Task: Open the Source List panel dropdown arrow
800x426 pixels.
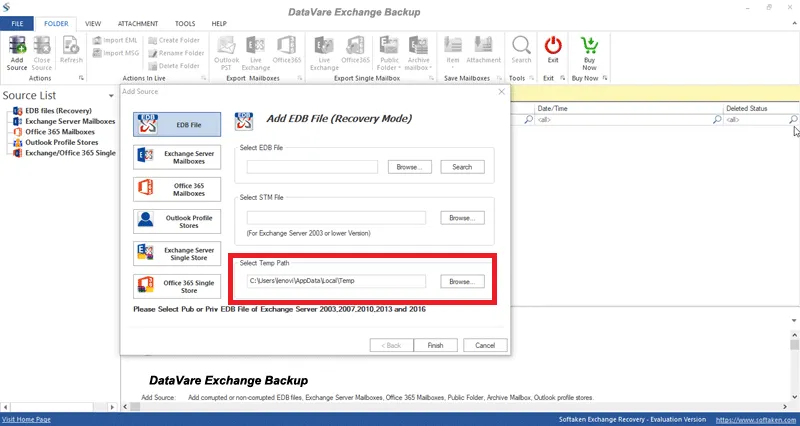Action: pos(111,96)
